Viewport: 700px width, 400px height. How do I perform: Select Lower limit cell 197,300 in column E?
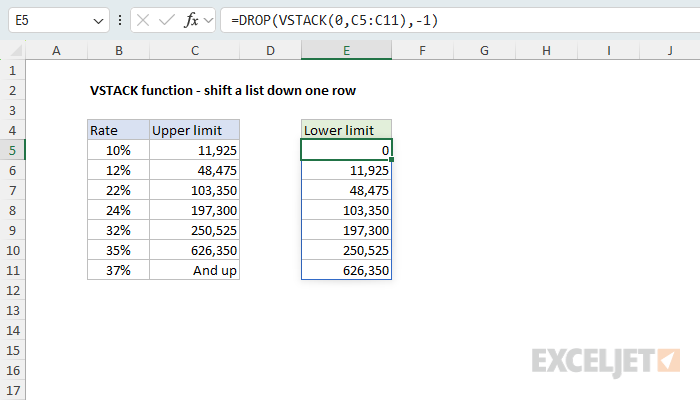[346, 230]
